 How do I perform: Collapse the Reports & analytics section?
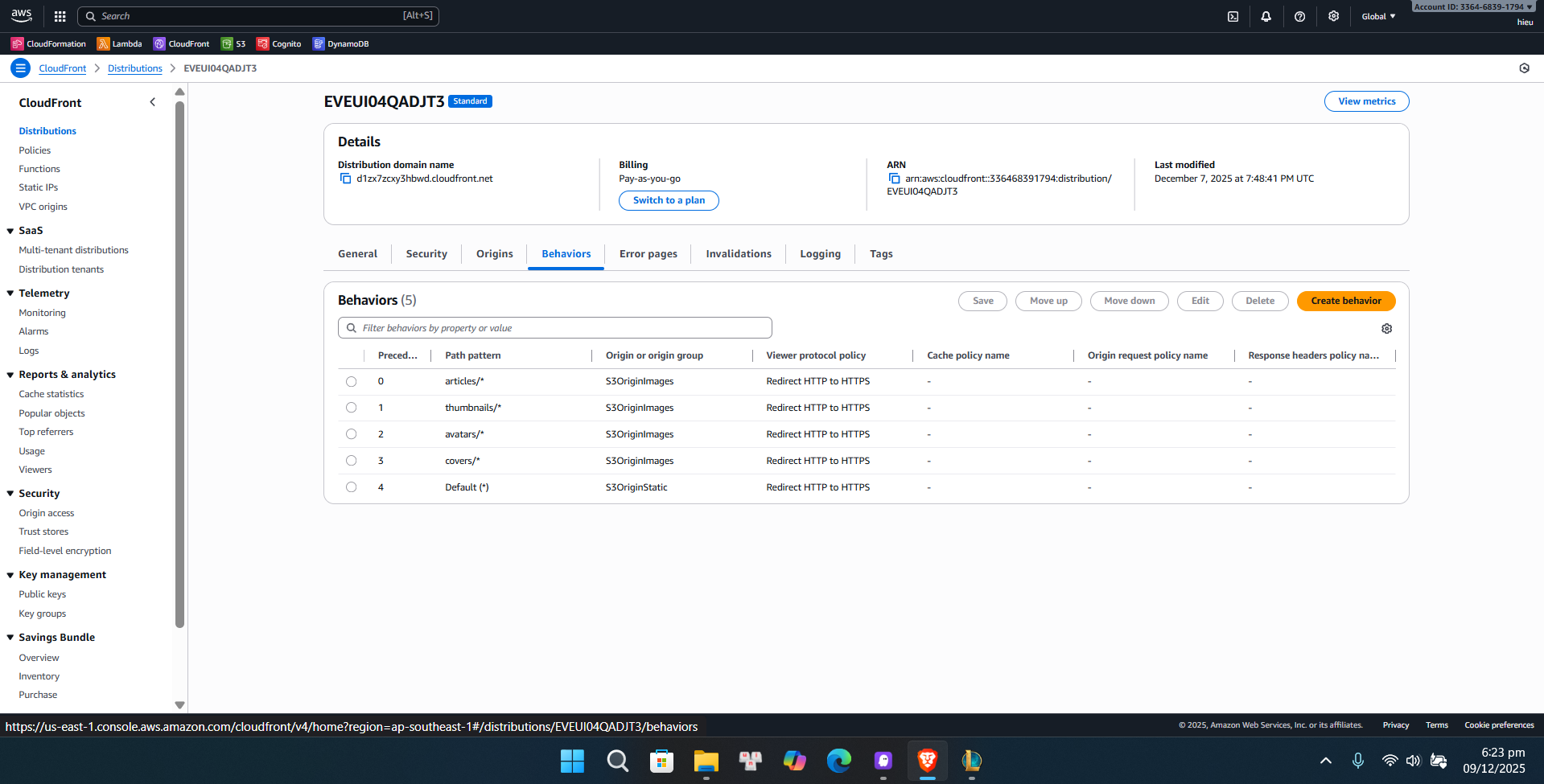pyautogui.click(x=10, y=374)
